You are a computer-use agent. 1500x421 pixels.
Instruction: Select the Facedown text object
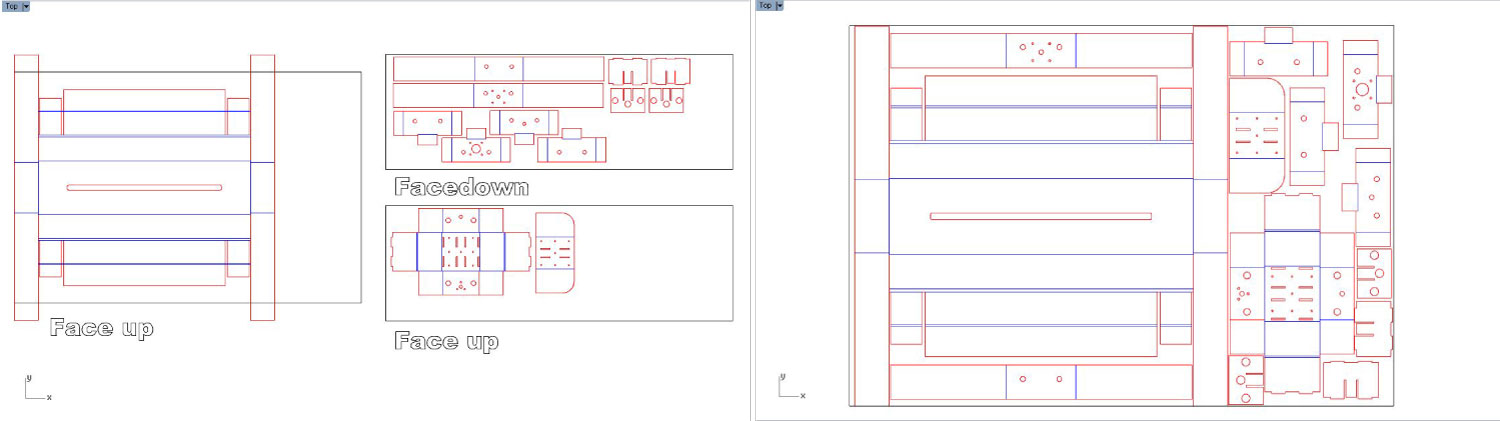point(461,187)
